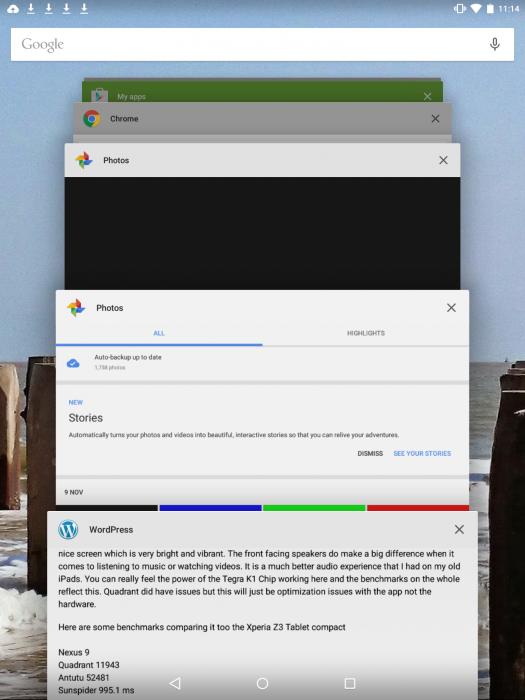This screenshot has width=525, height=700.
Task: Open the WordPress logo card
Action: pos(68,529)
